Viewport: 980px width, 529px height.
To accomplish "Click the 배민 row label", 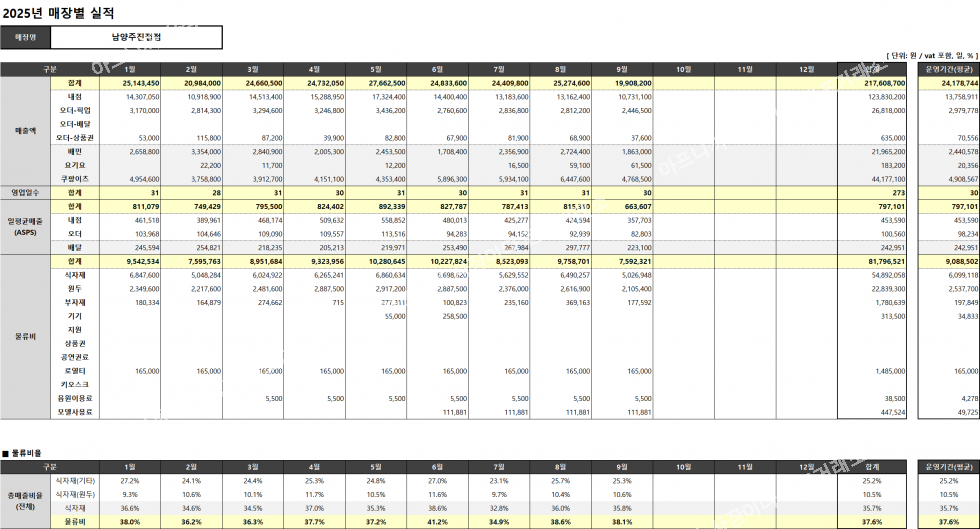I will 75,151.
